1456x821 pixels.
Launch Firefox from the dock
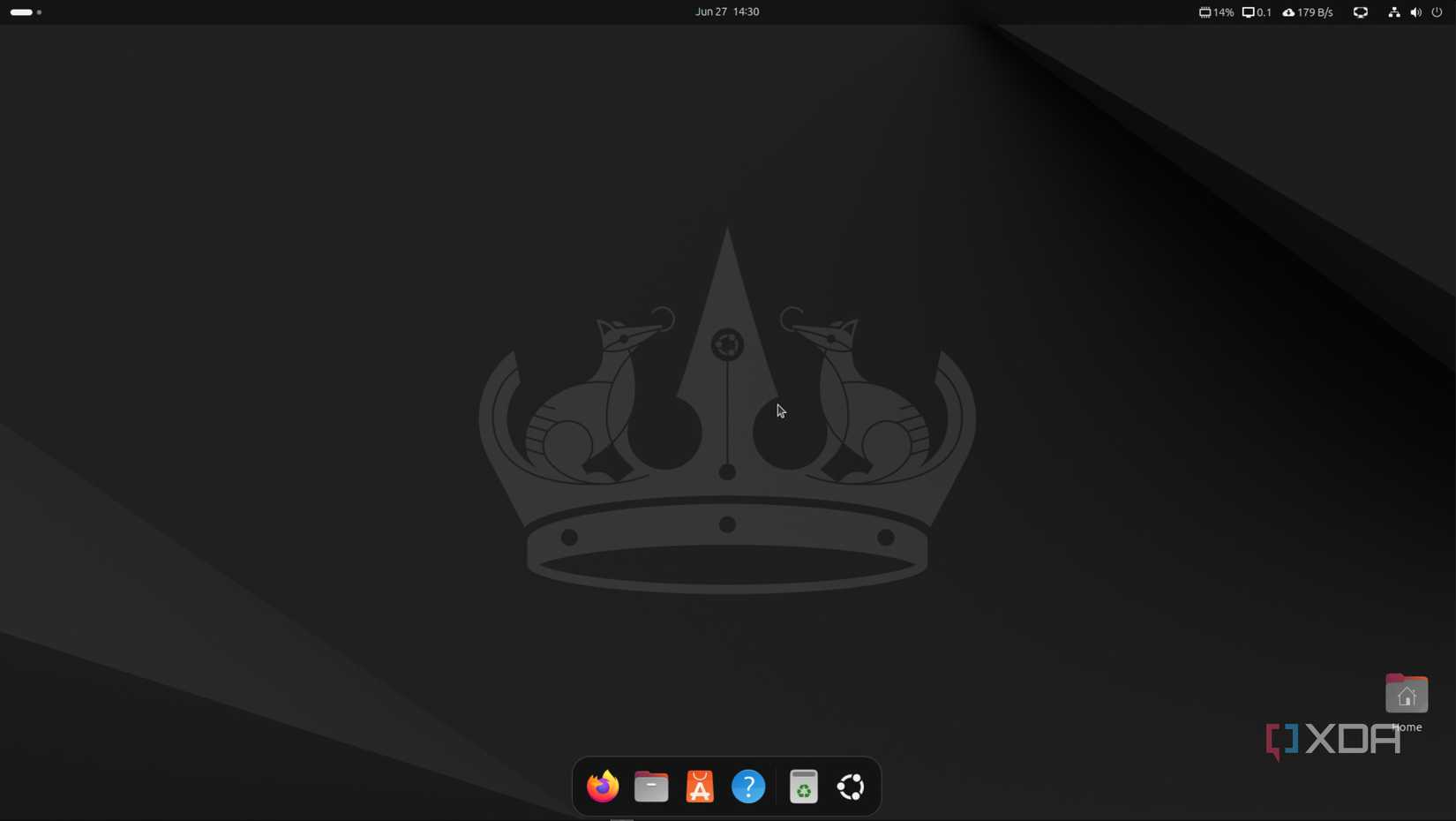coord(603,787)
